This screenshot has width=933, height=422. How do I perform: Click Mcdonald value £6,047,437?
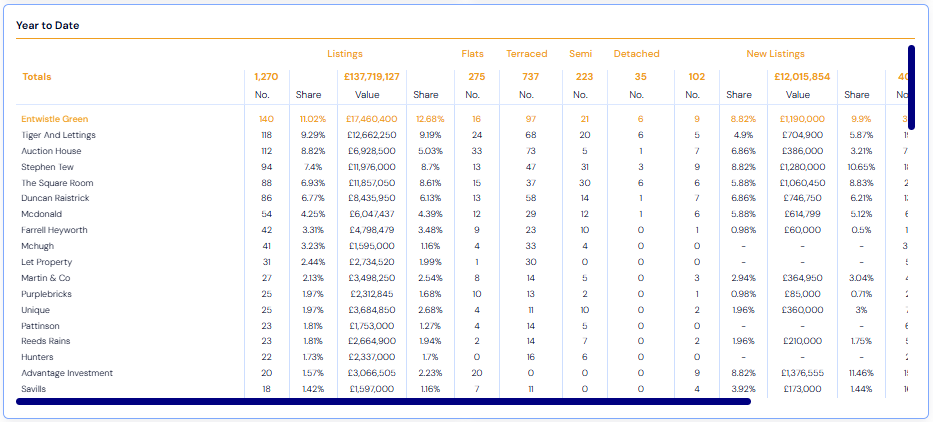371,214
